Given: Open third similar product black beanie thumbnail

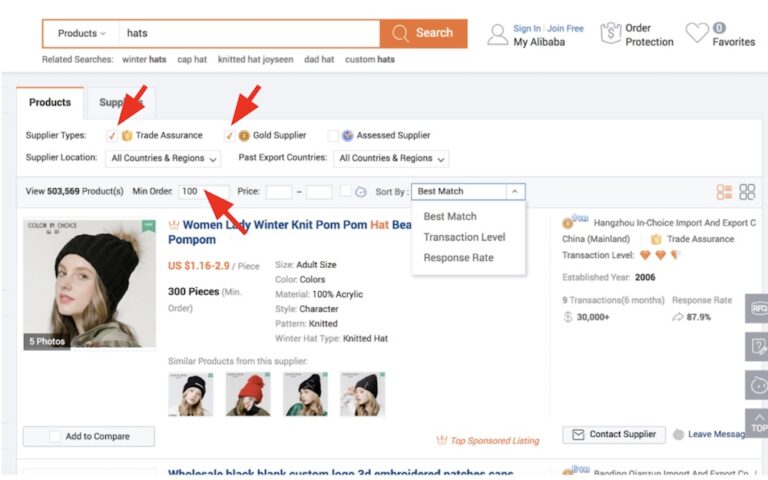Looking at the screenshot, I should tap(305, 394).
